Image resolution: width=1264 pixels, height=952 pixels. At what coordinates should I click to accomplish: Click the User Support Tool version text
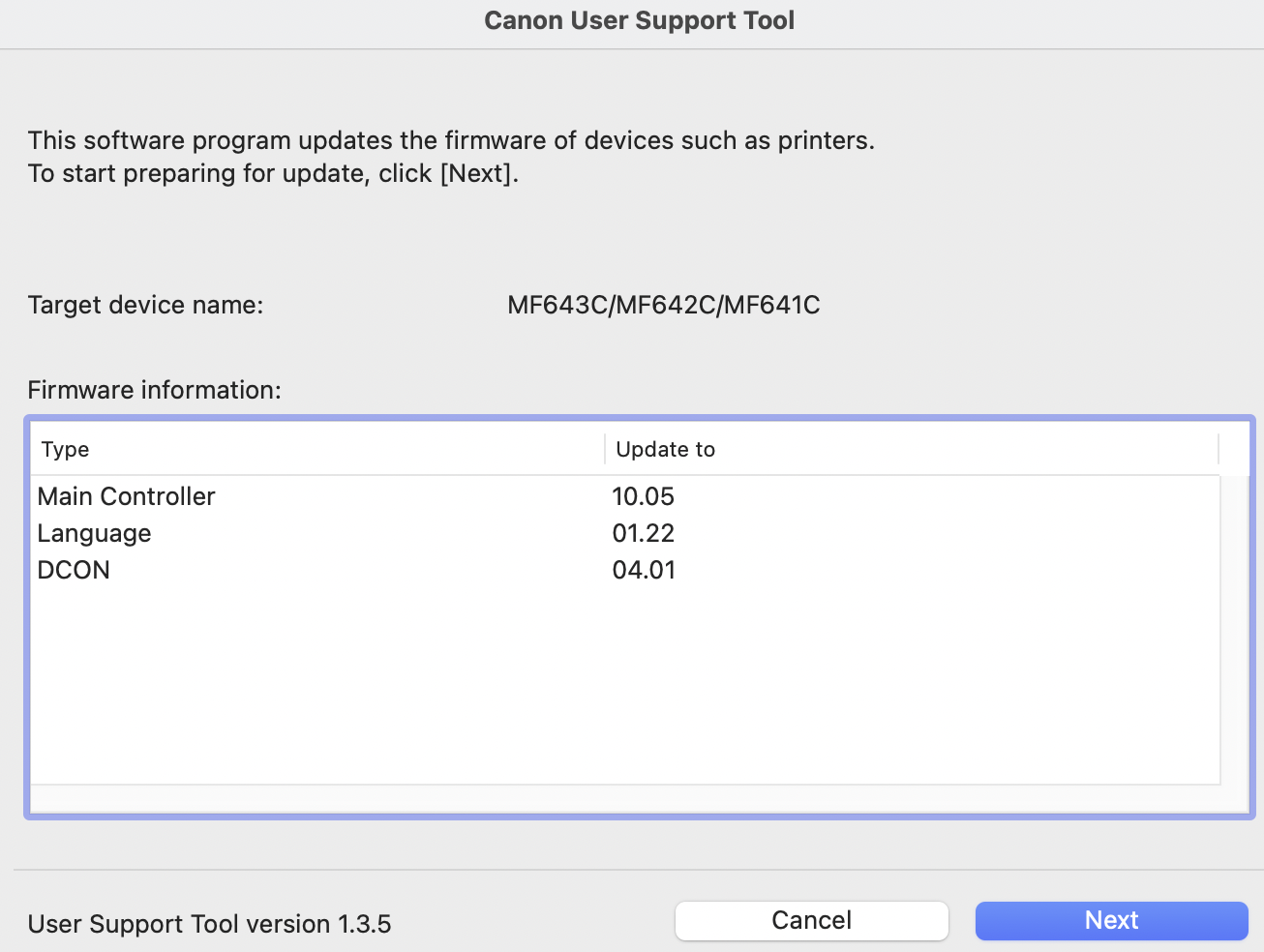click(209, 924)
